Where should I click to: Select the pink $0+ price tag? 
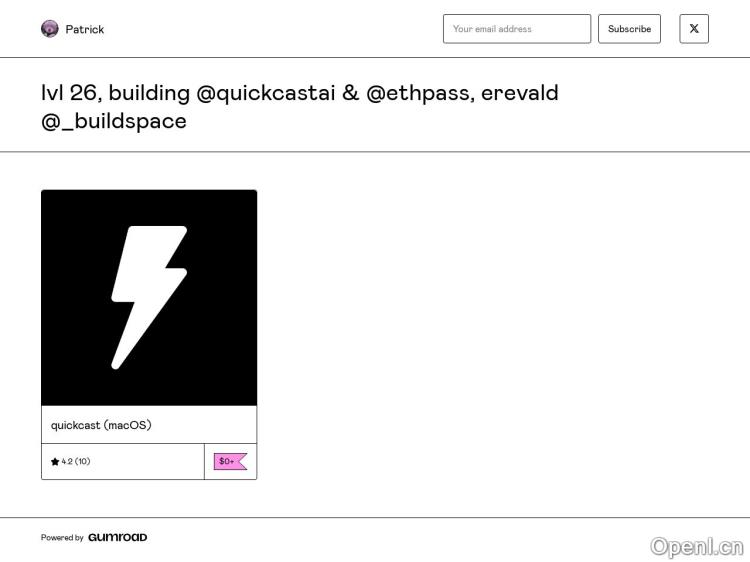point(230,461)
